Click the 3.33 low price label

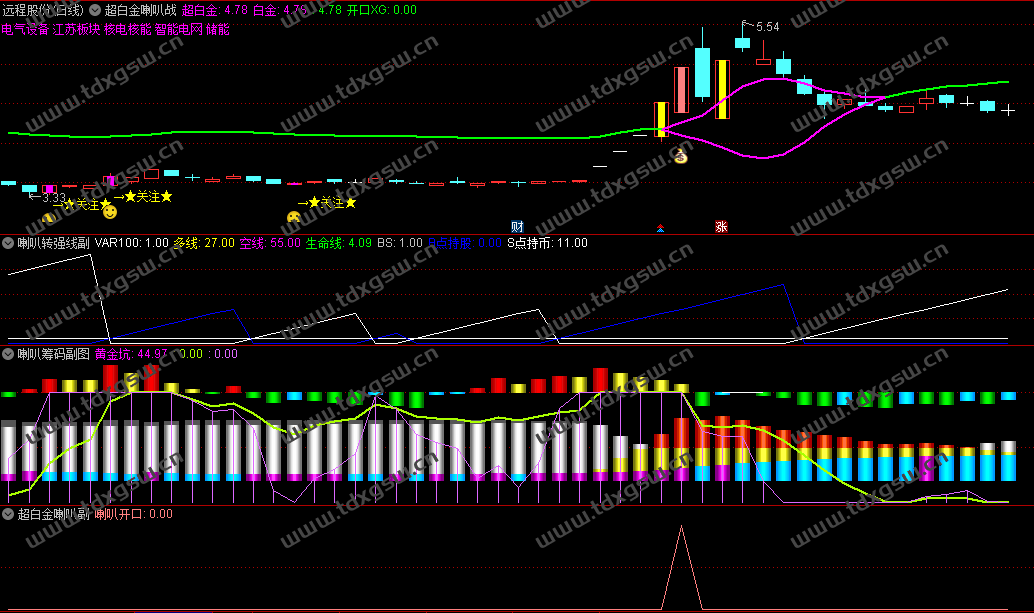(x=54, y=198)
